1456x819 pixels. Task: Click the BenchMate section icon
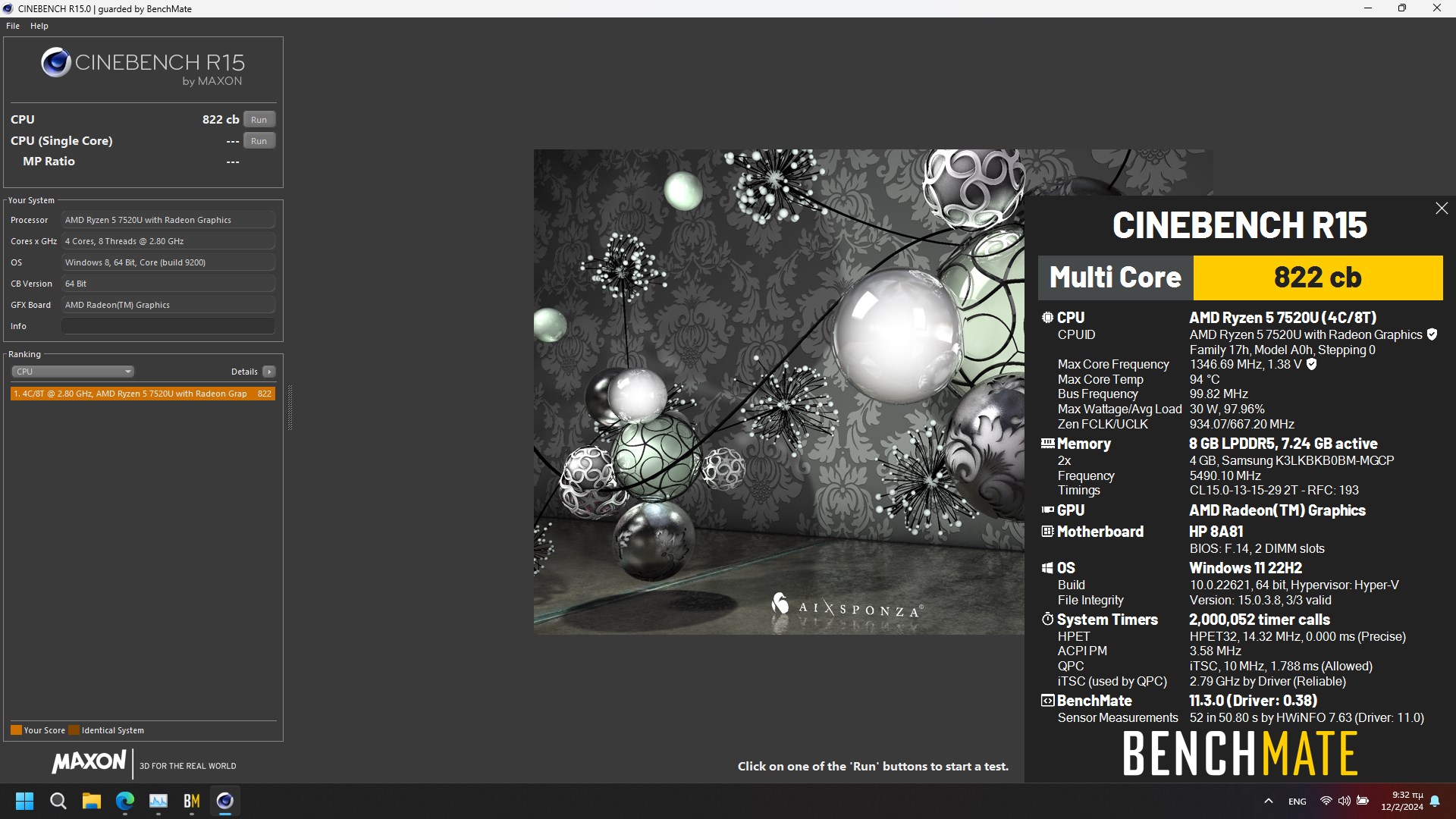[1047, 701]
